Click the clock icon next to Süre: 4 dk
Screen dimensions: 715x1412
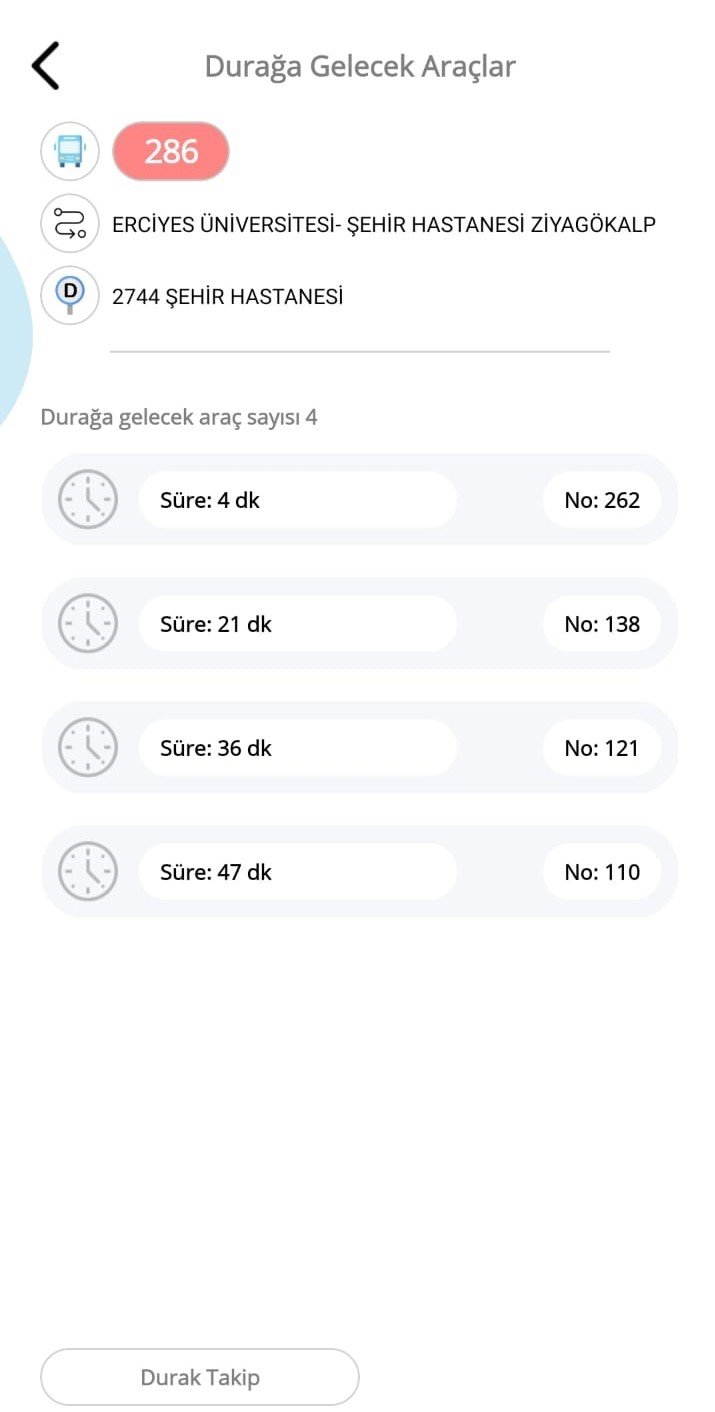pos(88,499)
